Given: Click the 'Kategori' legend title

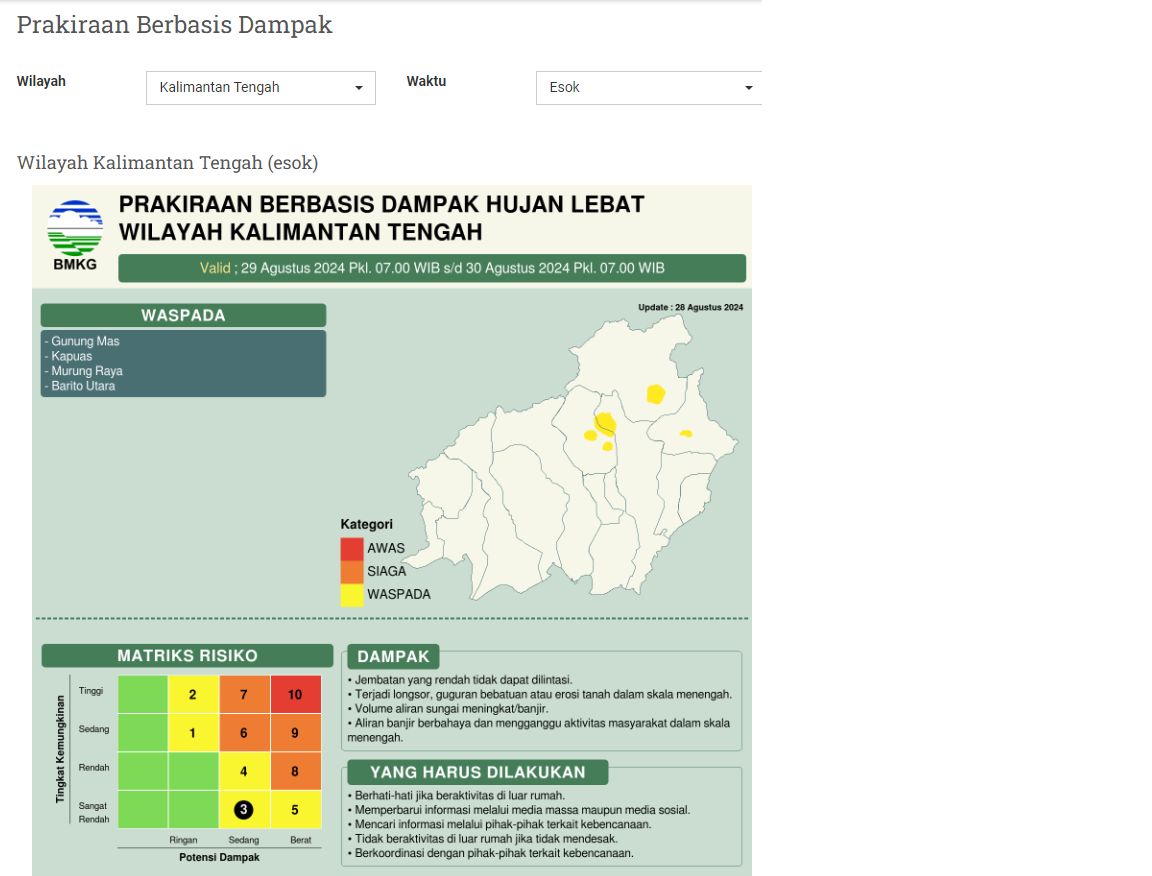Looking at the screenshot, I should 367,524.
